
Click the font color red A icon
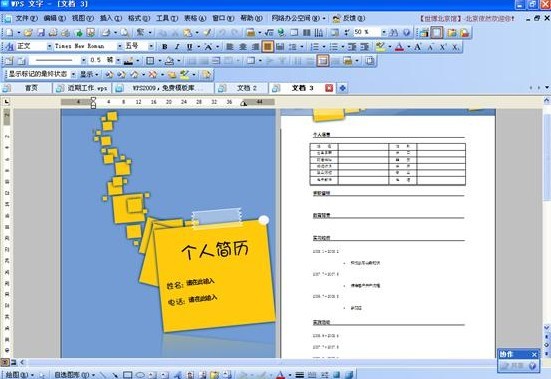point(399,47)
